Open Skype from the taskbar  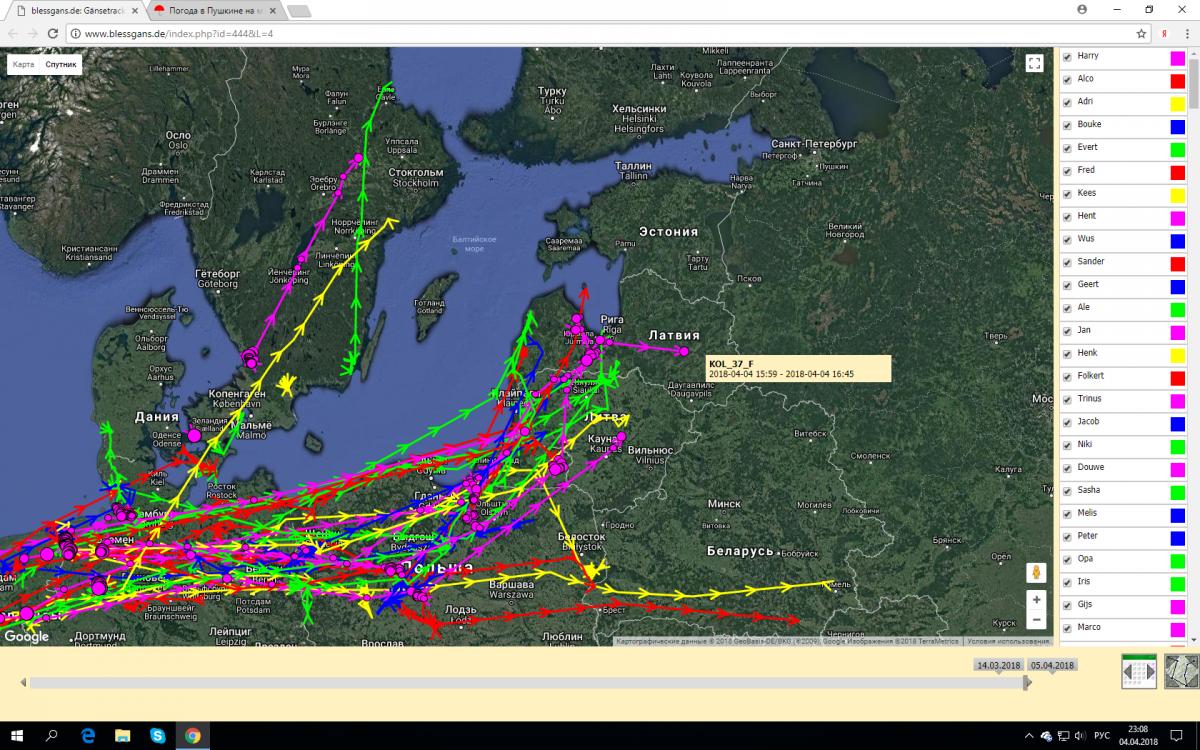(157, 736)
